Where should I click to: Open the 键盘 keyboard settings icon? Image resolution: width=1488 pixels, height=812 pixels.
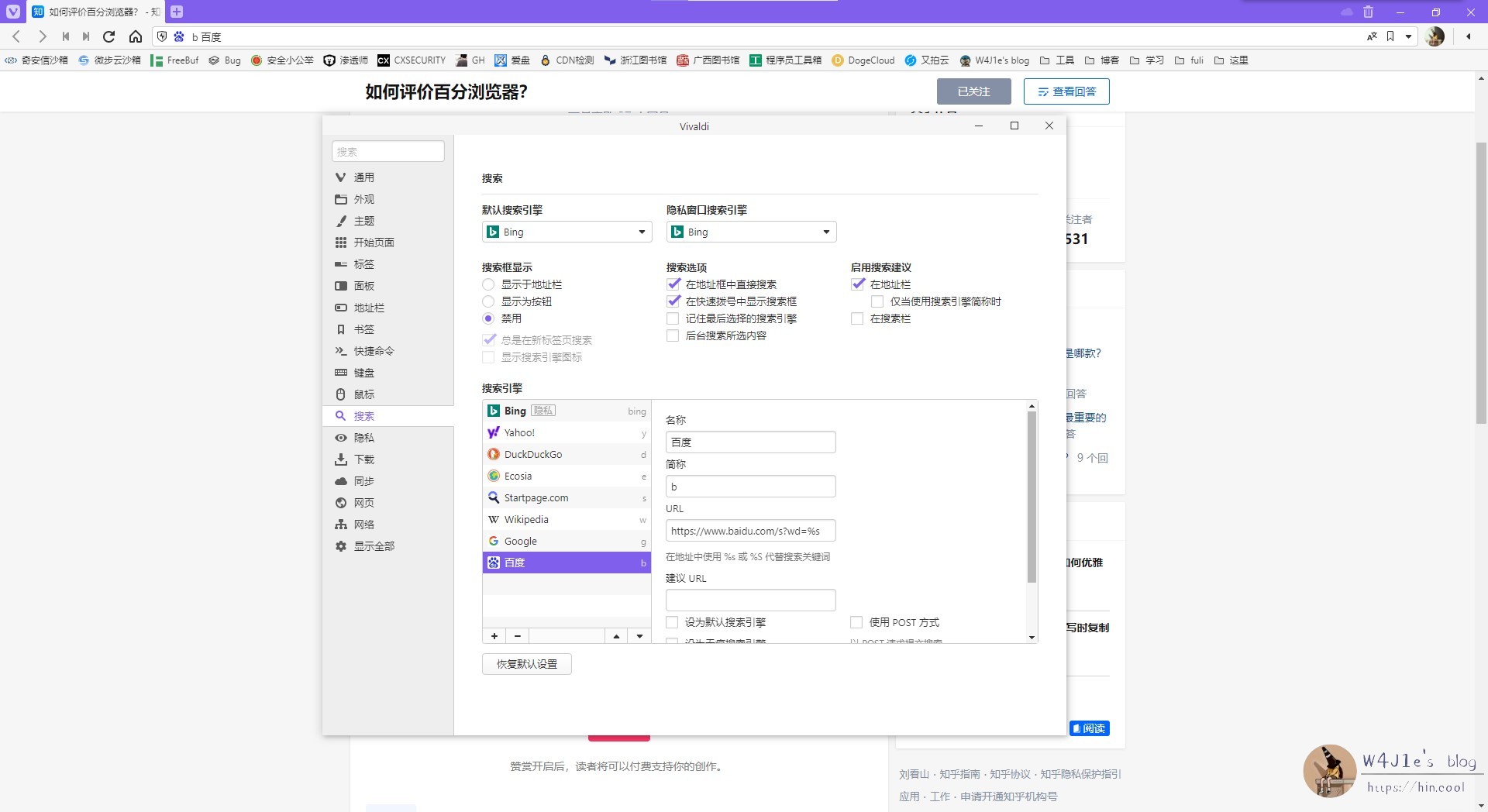coord(342,373)
